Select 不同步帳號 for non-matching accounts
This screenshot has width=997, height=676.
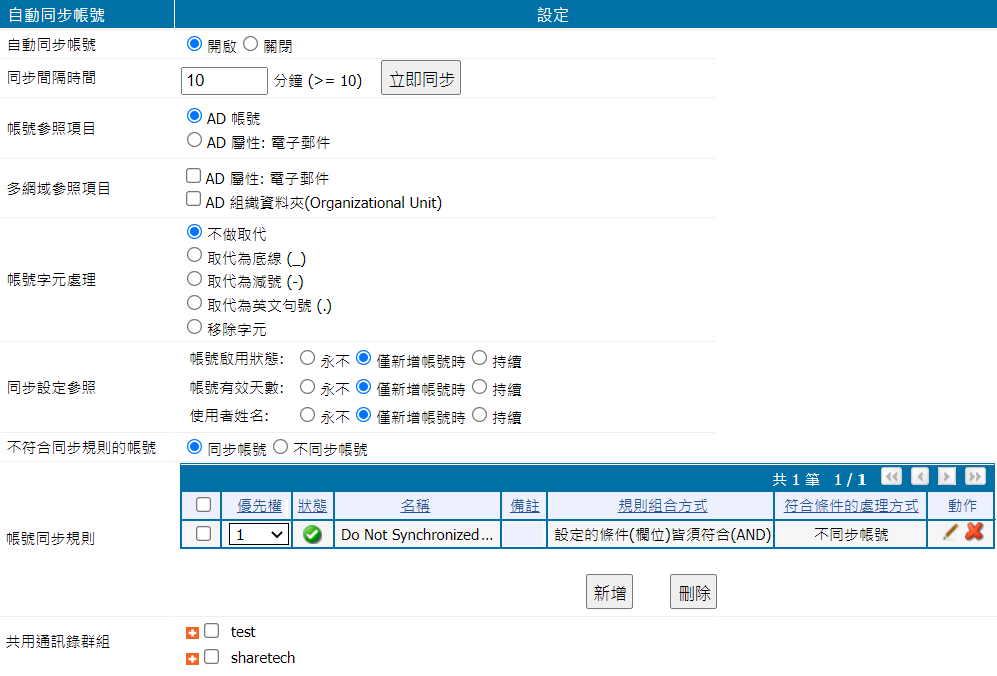coord(281,449)
